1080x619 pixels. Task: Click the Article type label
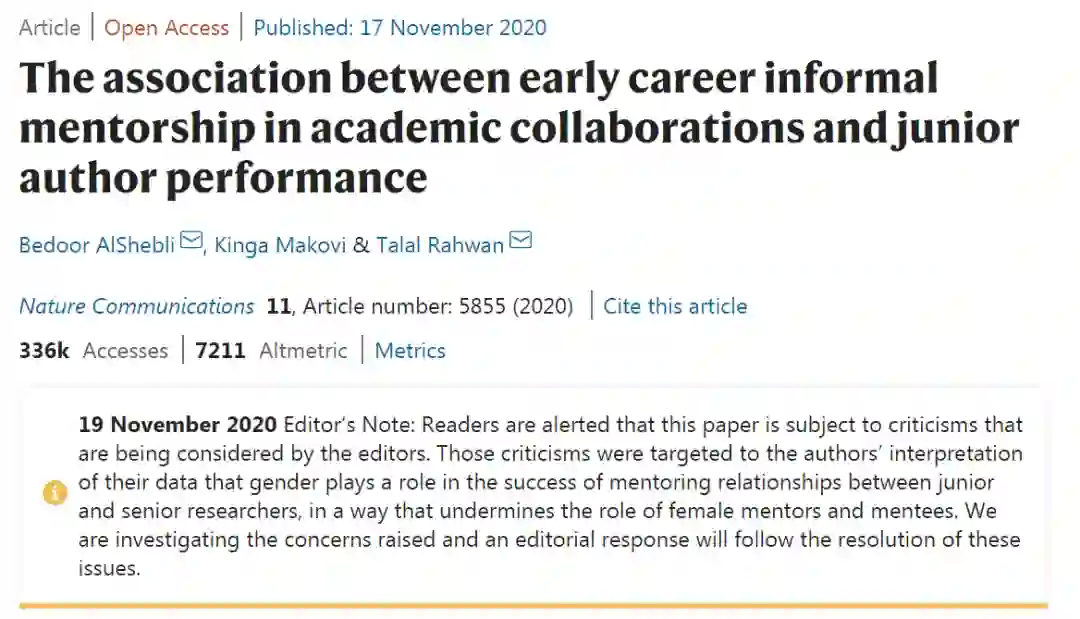(49, 27)
